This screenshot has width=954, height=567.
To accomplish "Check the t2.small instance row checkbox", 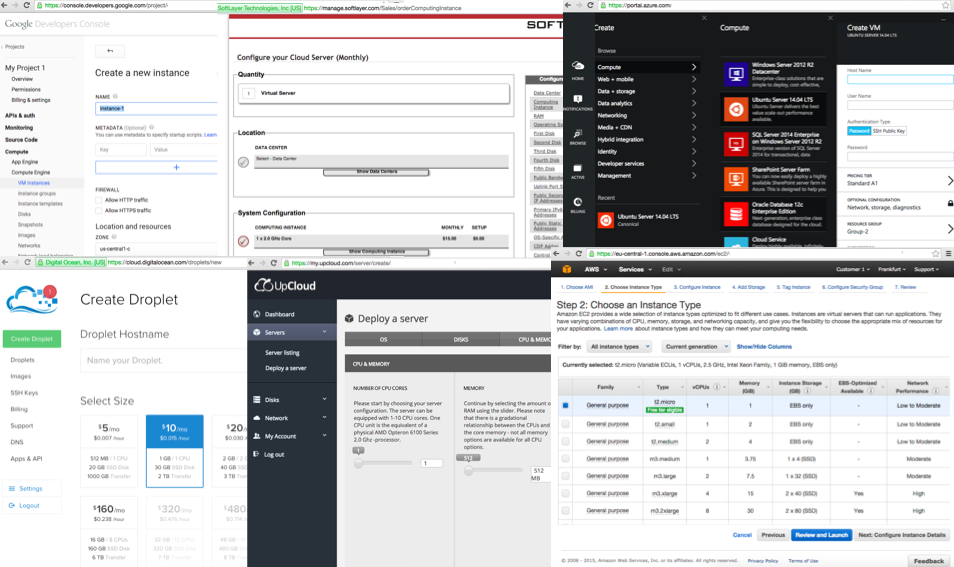I will [566, 424].
